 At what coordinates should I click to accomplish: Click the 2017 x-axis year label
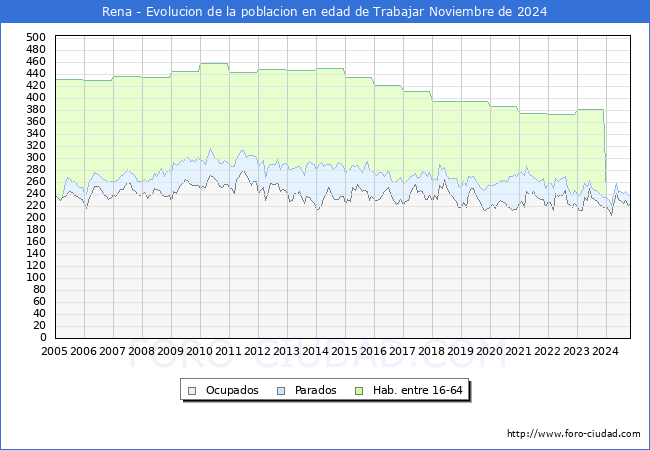click(x=403, y=351)
